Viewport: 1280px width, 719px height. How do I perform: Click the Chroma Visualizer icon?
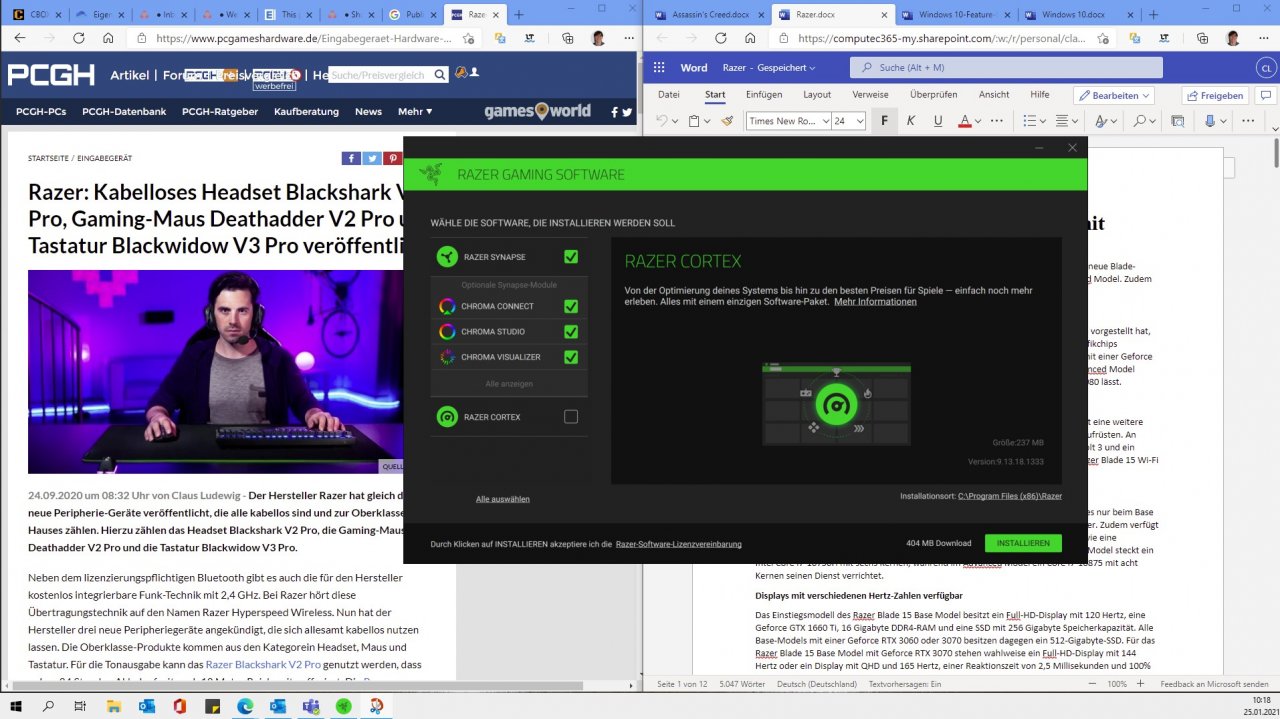(x=447, y=357)
